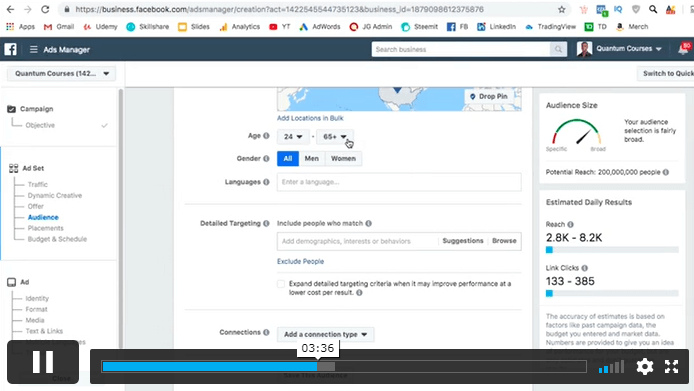Click Suggestions in detailed targeting
694x391 pixels.
[x=463, y=241]
